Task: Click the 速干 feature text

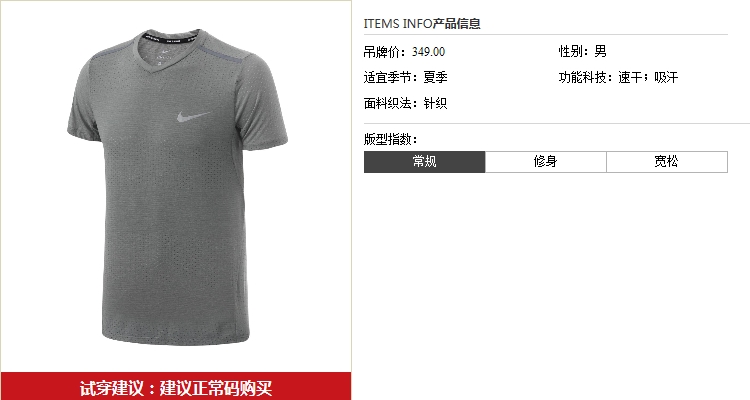Action: [630, 77]
